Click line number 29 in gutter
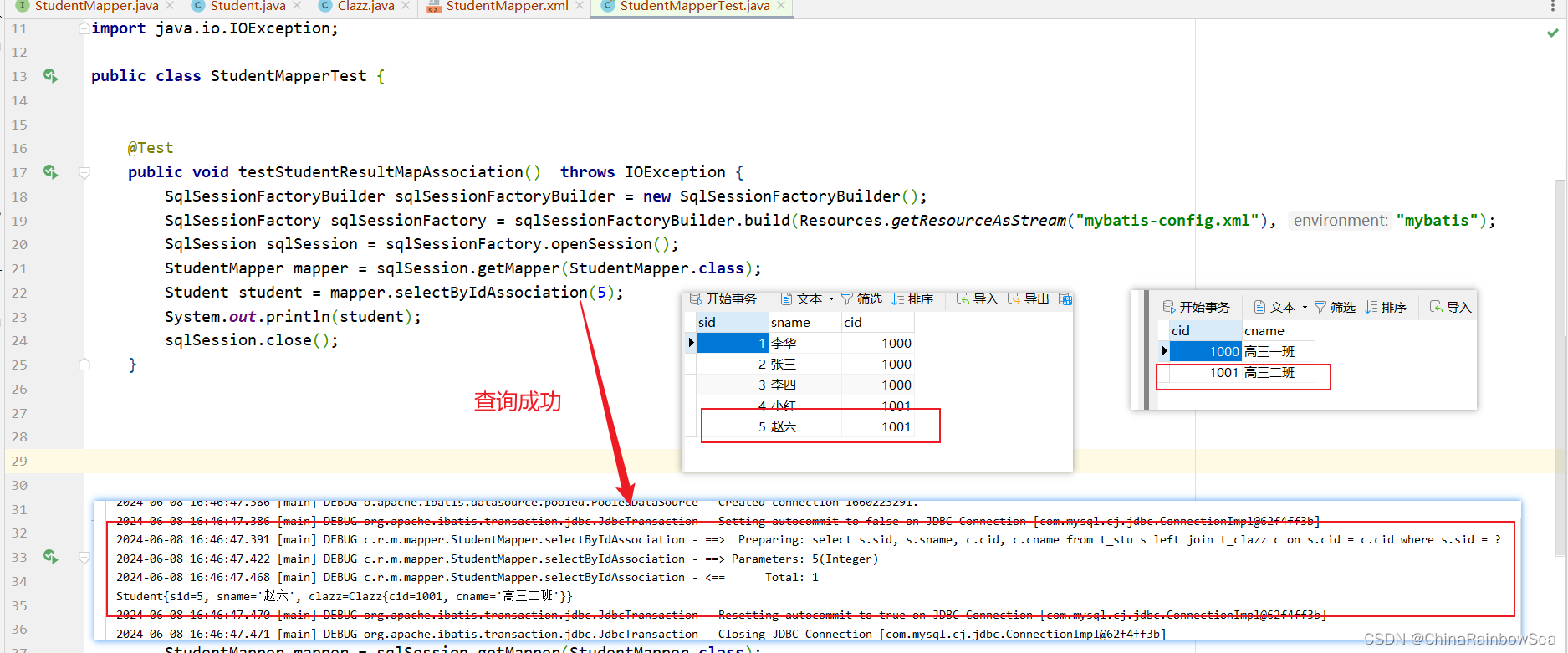 point(19,461)
